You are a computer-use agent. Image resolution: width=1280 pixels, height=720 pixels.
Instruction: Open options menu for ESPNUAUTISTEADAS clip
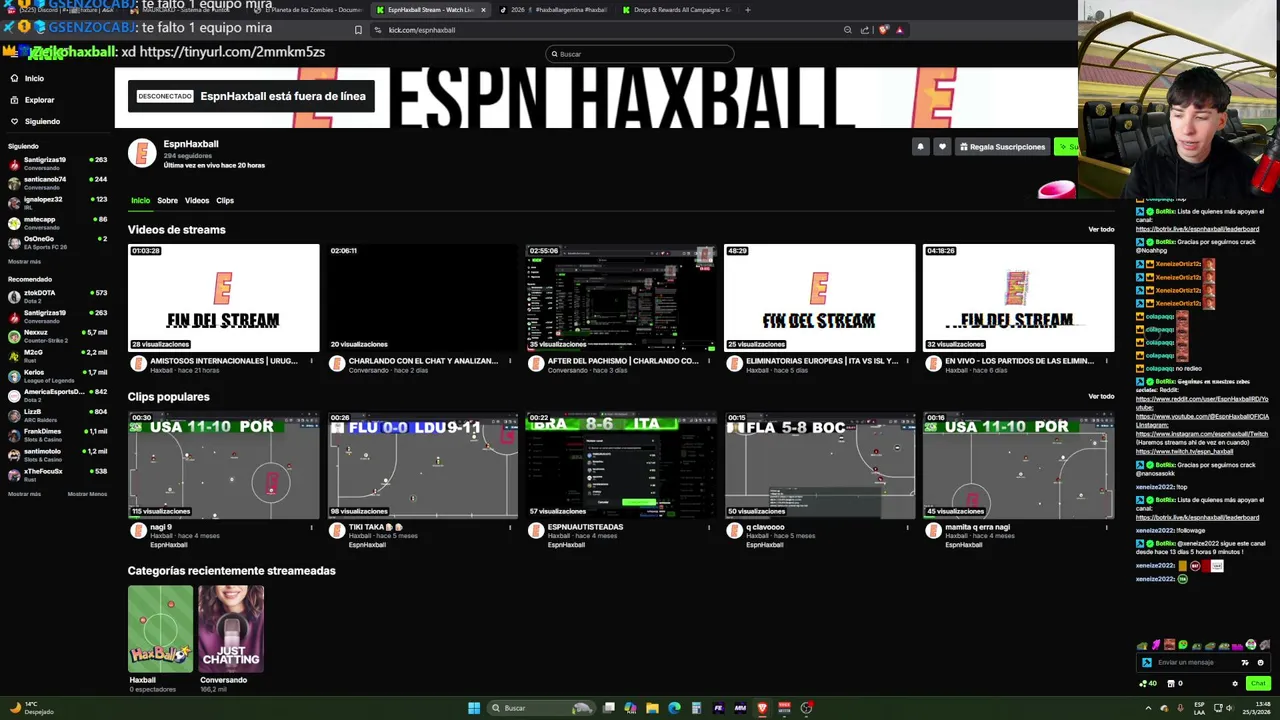coord(709,527)
